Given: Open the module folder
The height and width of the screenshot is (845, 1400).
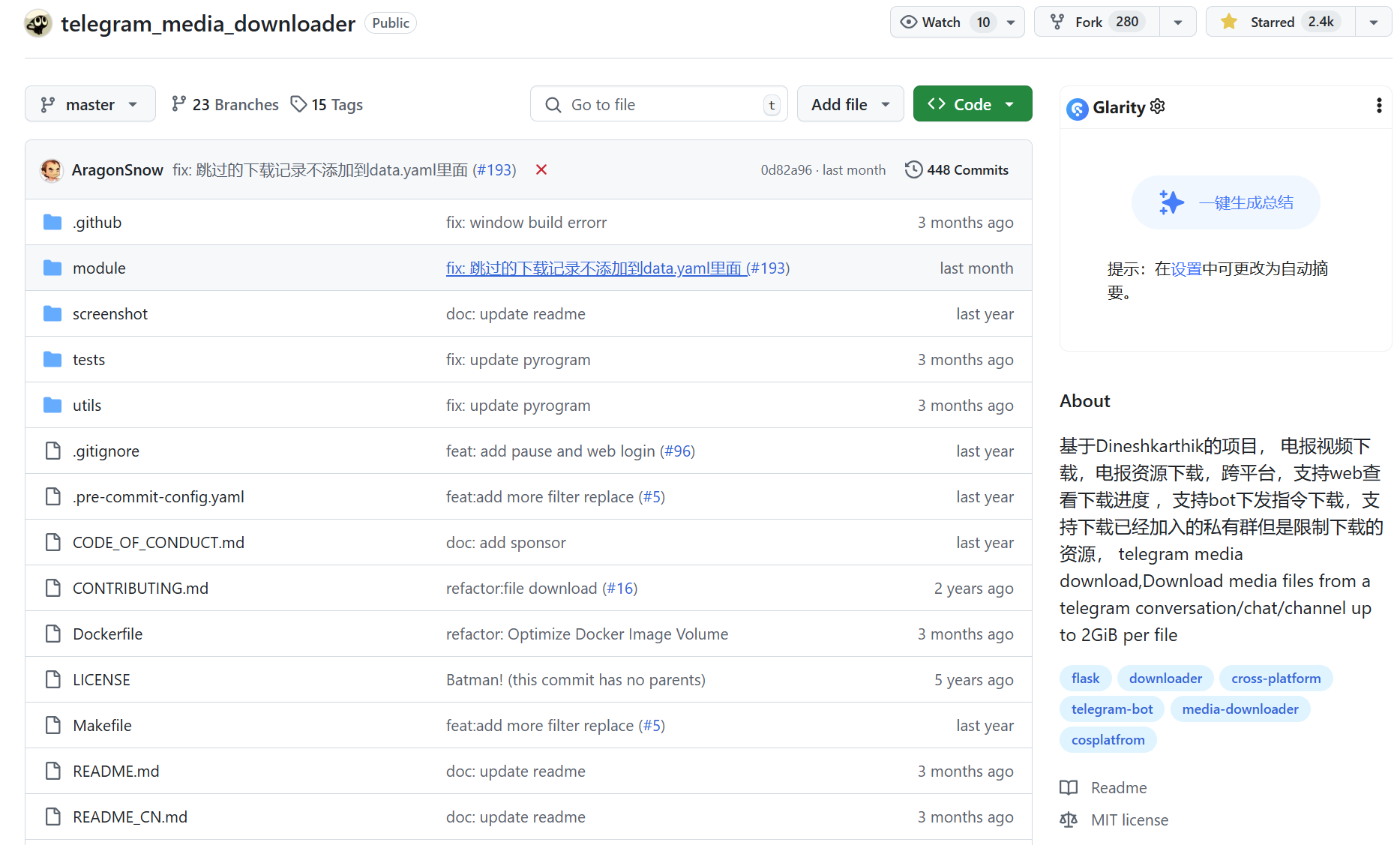Looking at the screenshot, I should tap(99, 268).
